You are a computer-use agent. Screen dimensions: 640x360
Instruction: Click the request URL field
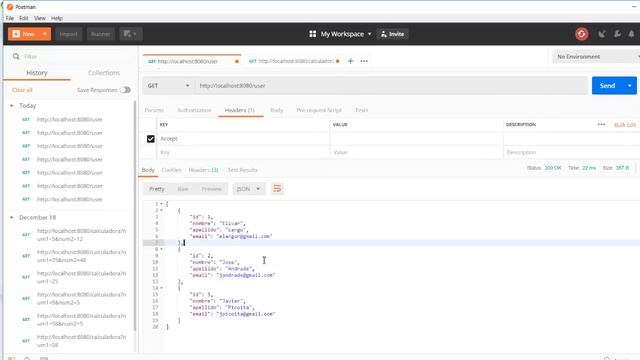click(391, 86)
